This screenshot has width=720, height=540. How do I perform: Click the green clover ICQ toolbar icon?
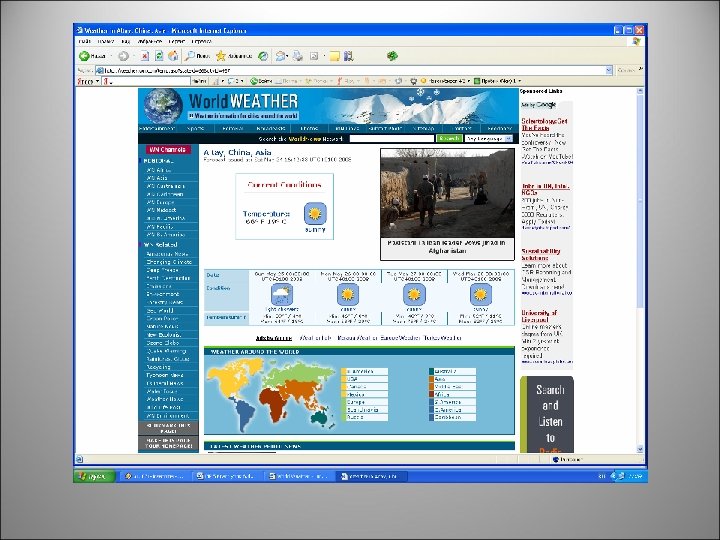coord(392,56)
